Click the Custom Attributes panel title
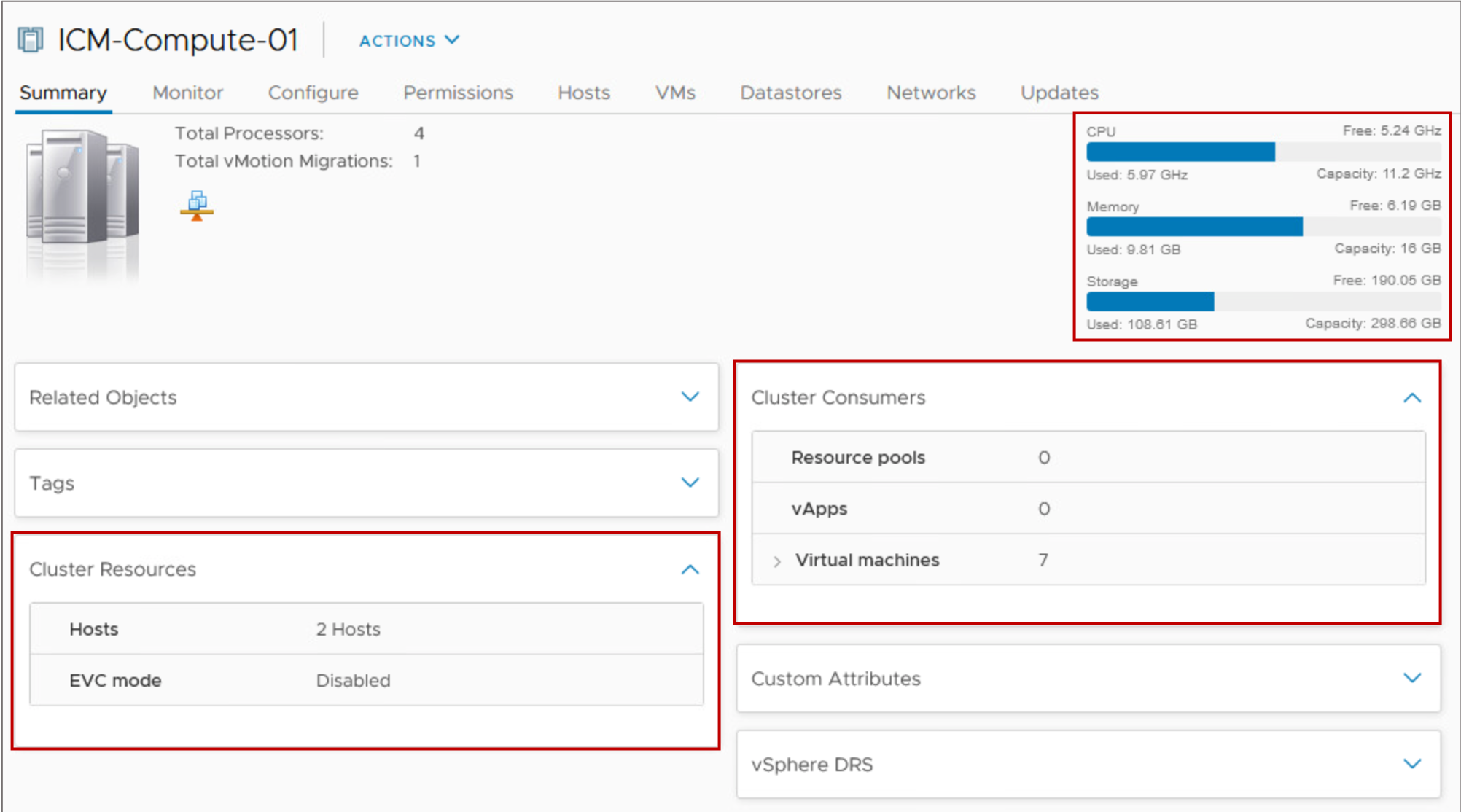The width and height of the screenshot is (1461, 812). point(835,679)
